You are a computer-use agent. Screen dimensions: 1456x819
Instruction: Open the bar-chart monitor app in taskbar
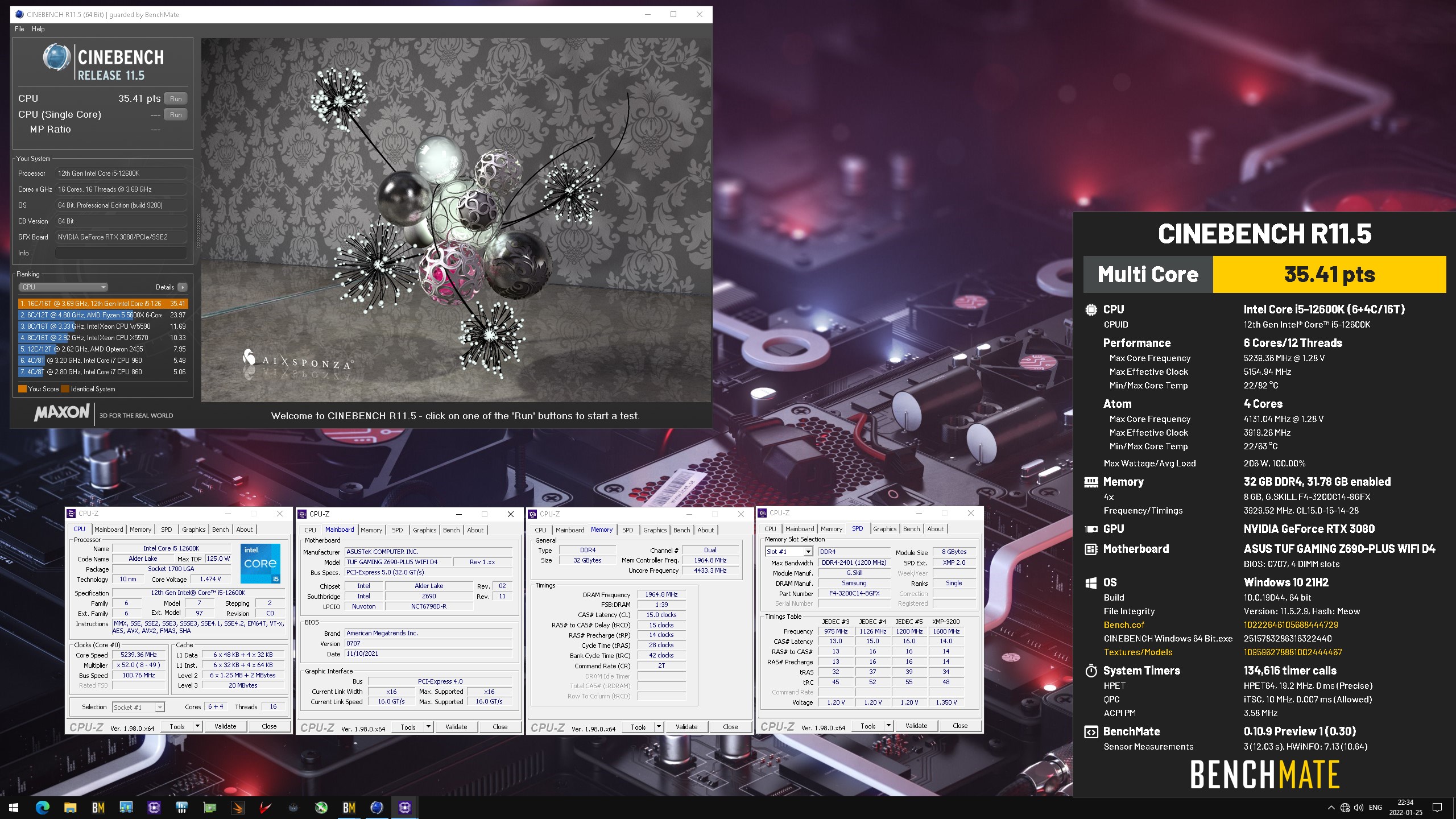(126, 807)
